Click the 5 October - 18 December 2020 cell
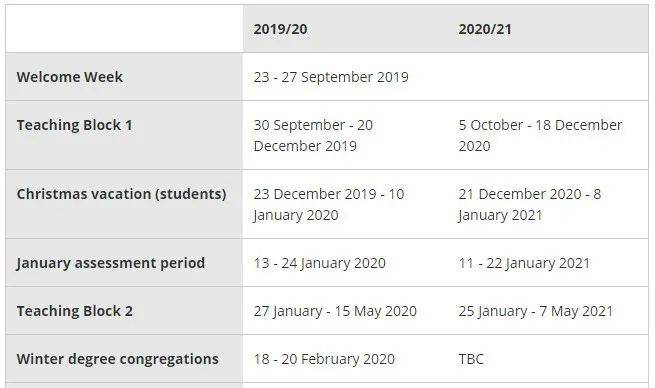This screenshot has width=655, height=388. click(540, 135)
